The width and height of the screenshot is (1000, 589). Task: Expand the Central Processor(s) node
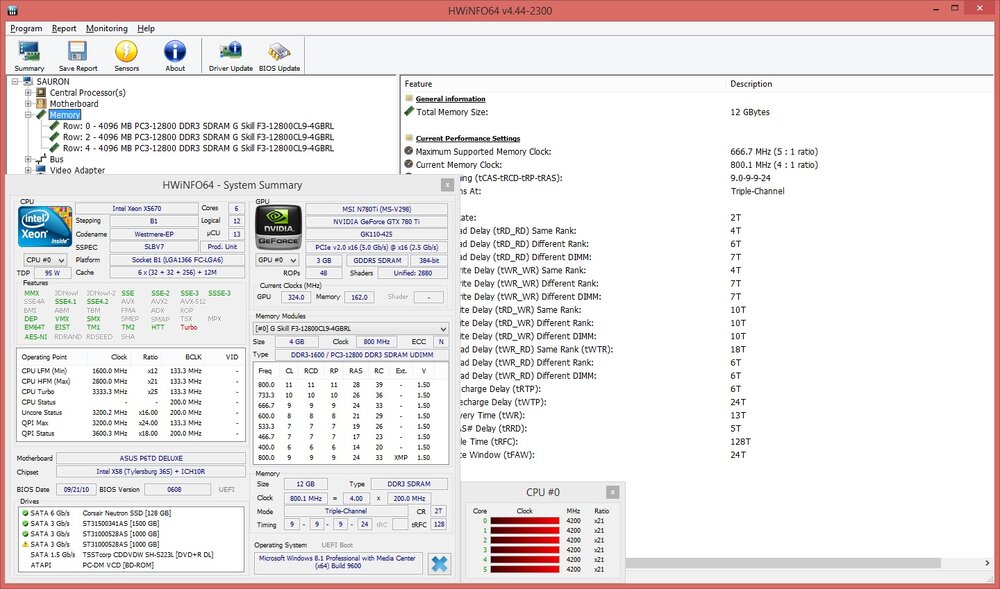(28, 92)
